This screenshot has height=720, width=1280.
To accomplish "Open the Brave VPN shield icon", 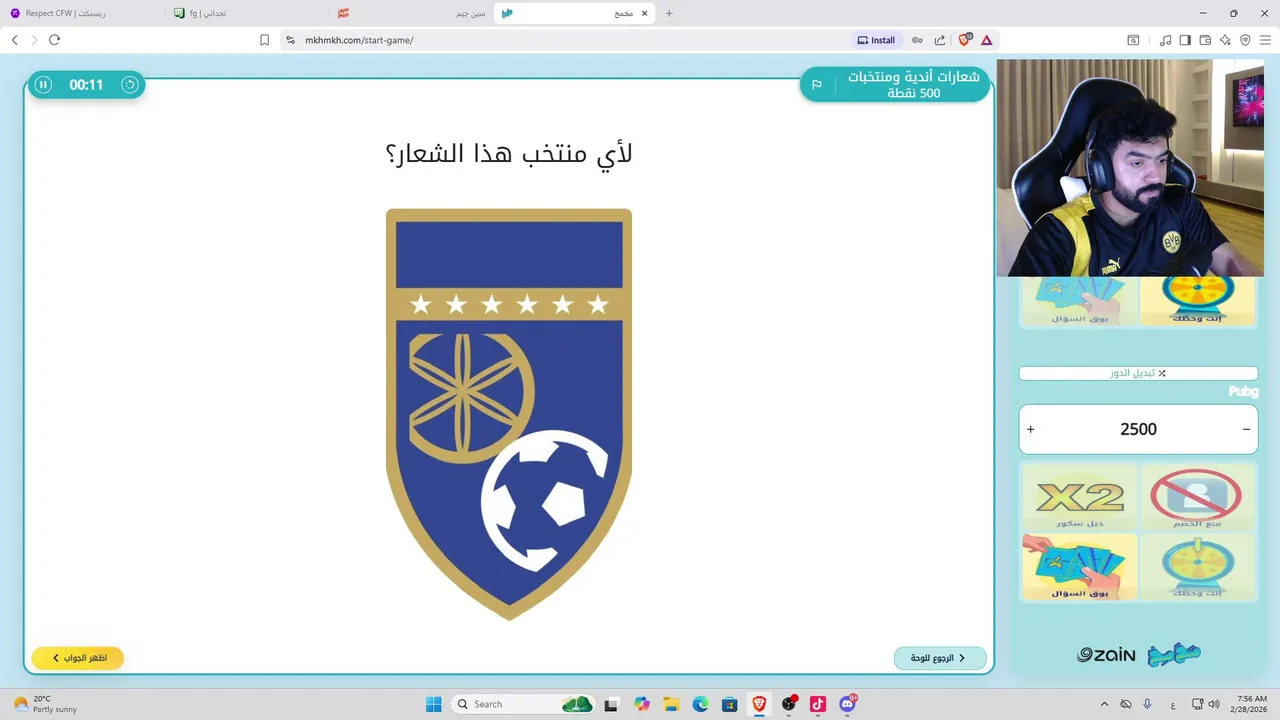I will (1245, 40).
